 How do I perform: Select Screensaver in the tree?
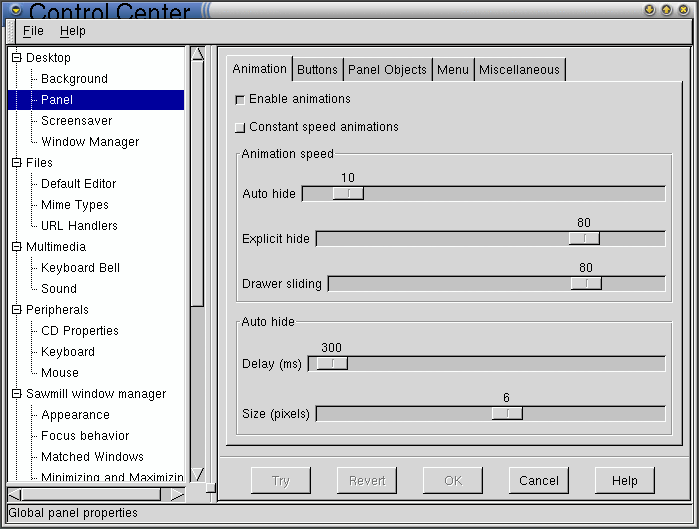point(76,121)
